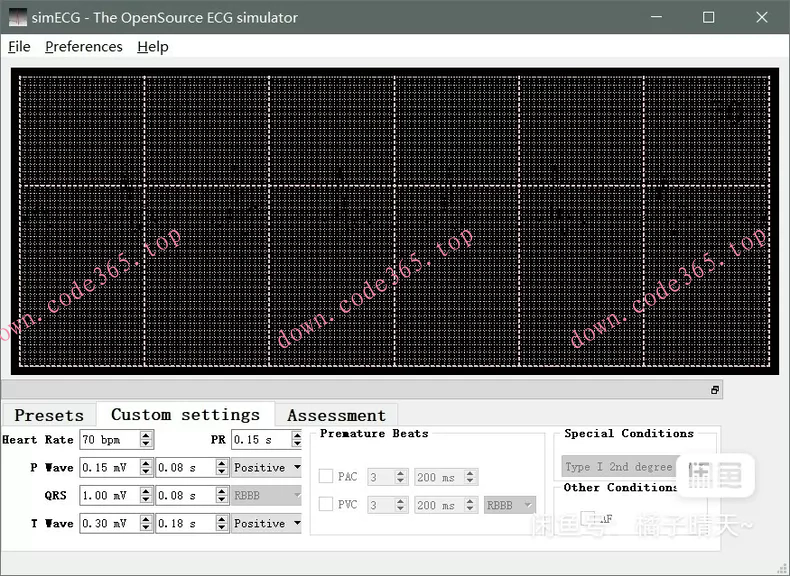Open the Assessment tab
Screen dimensions: 790x576
pyautogui.click(x=336, y=415)
